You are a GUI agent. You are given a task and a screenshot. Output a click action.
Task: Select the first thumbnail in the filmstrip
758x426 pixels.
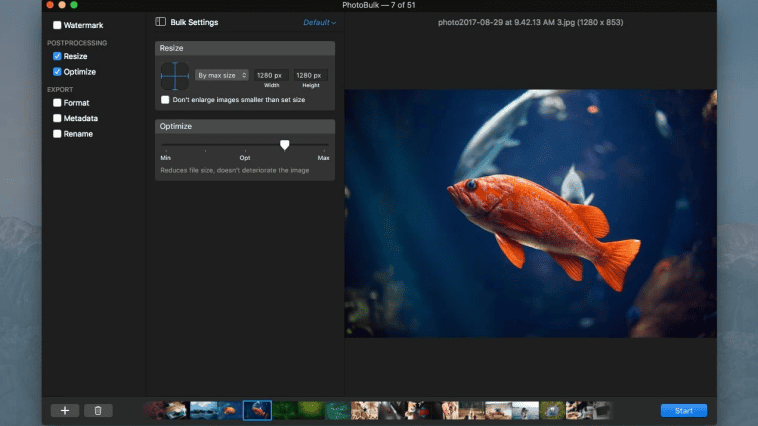pos(154,410)
